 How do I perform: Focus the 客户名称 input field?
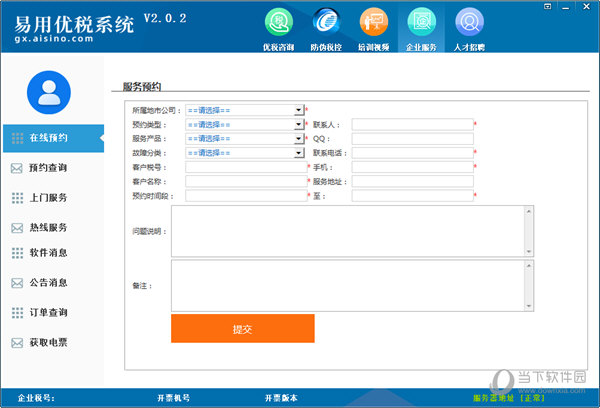point(246,181)
